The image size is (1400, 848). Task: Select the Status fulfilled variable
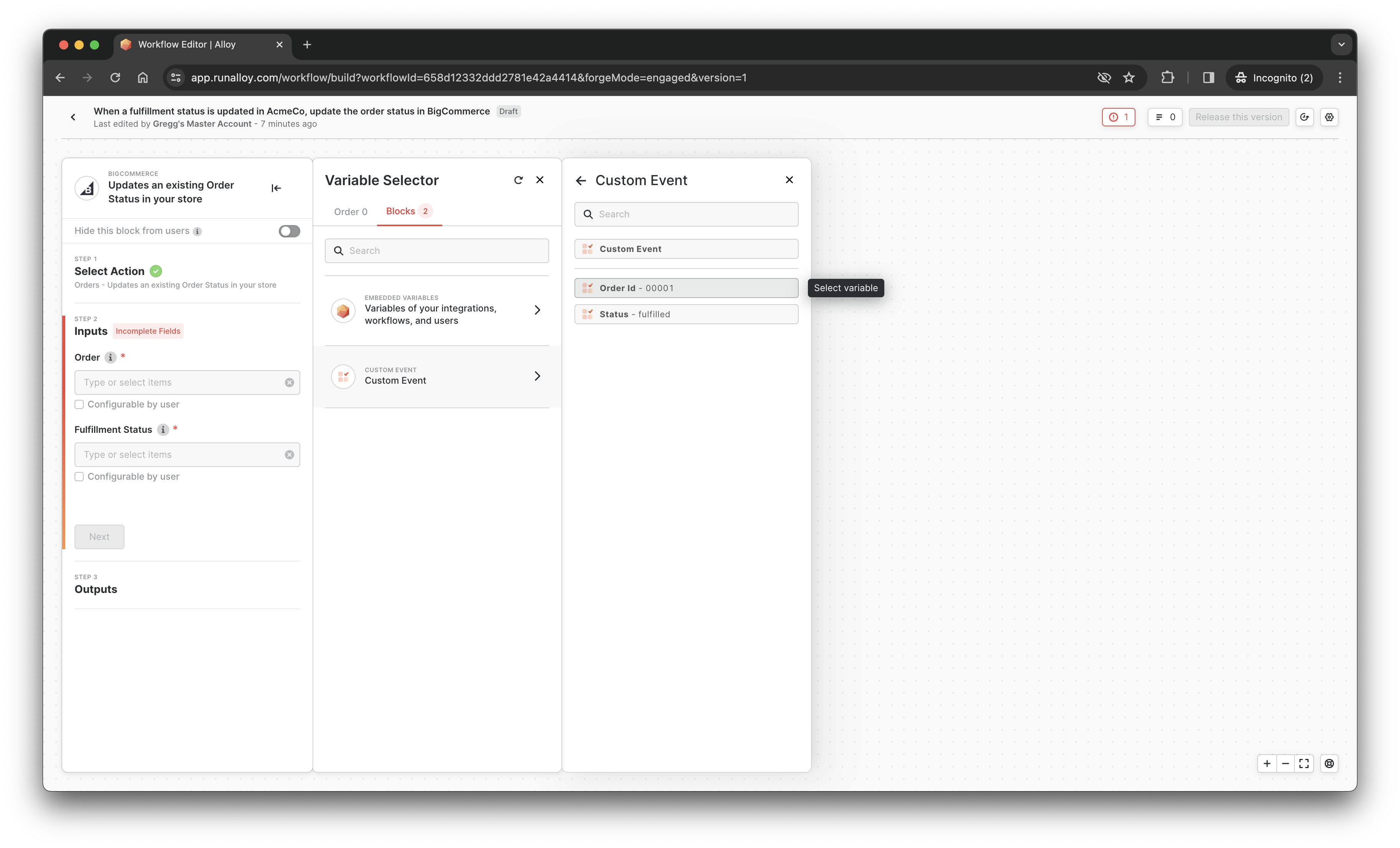686,314
